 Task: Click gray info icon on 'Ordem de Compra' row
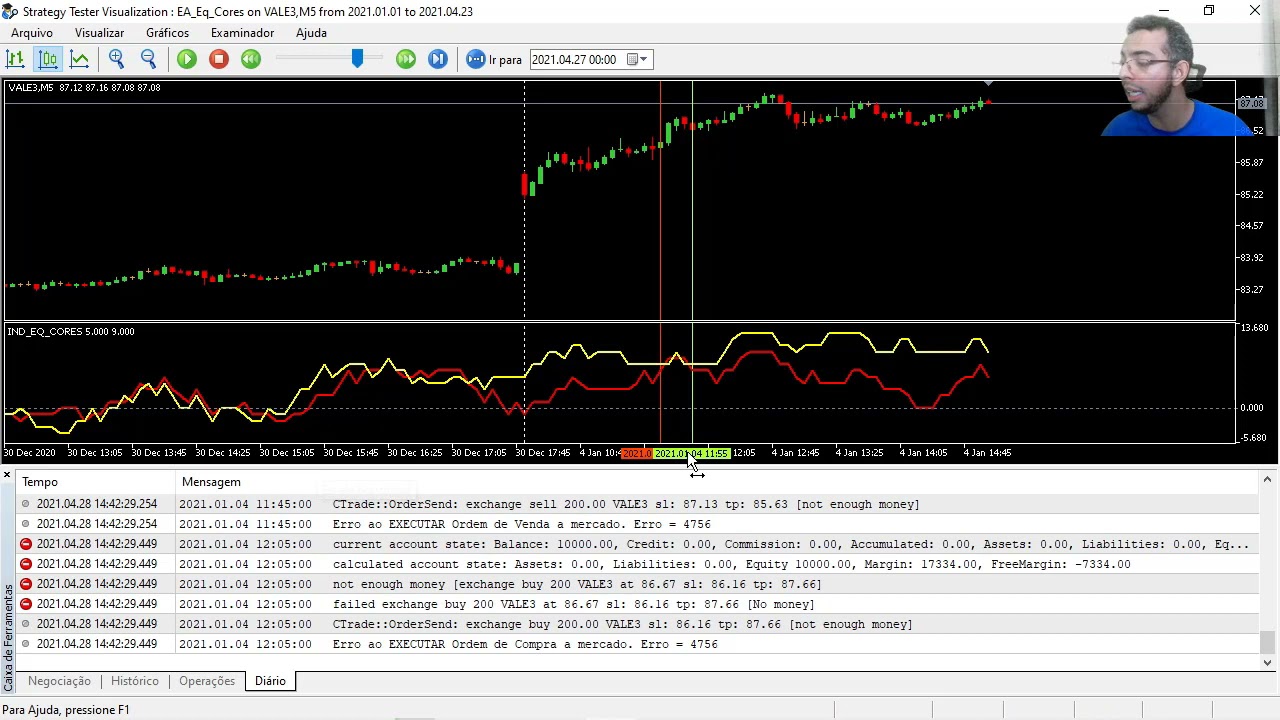point(26,644)
